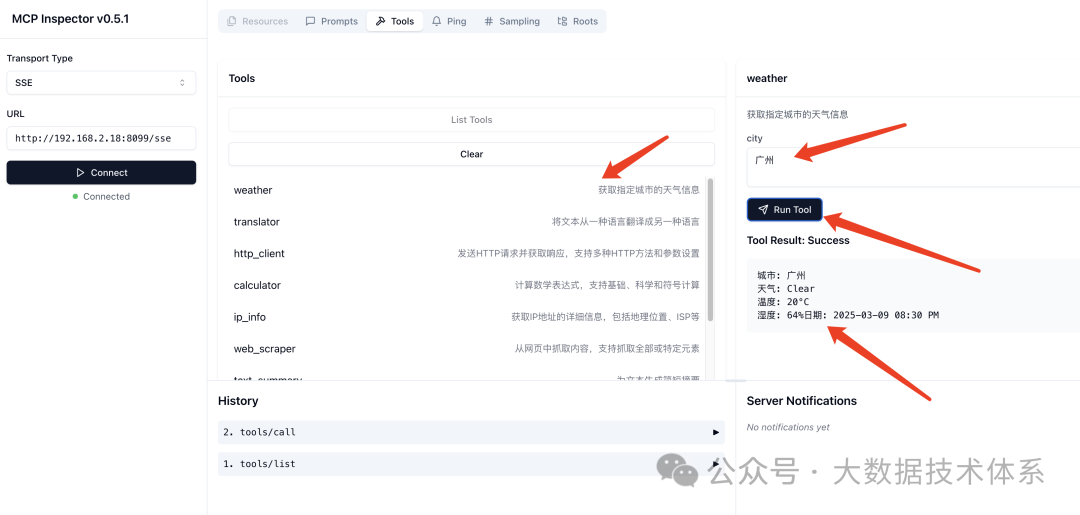This screenshot has width=1080, height=515.
Task: Click the List Tools button
Action: (472, 120)
